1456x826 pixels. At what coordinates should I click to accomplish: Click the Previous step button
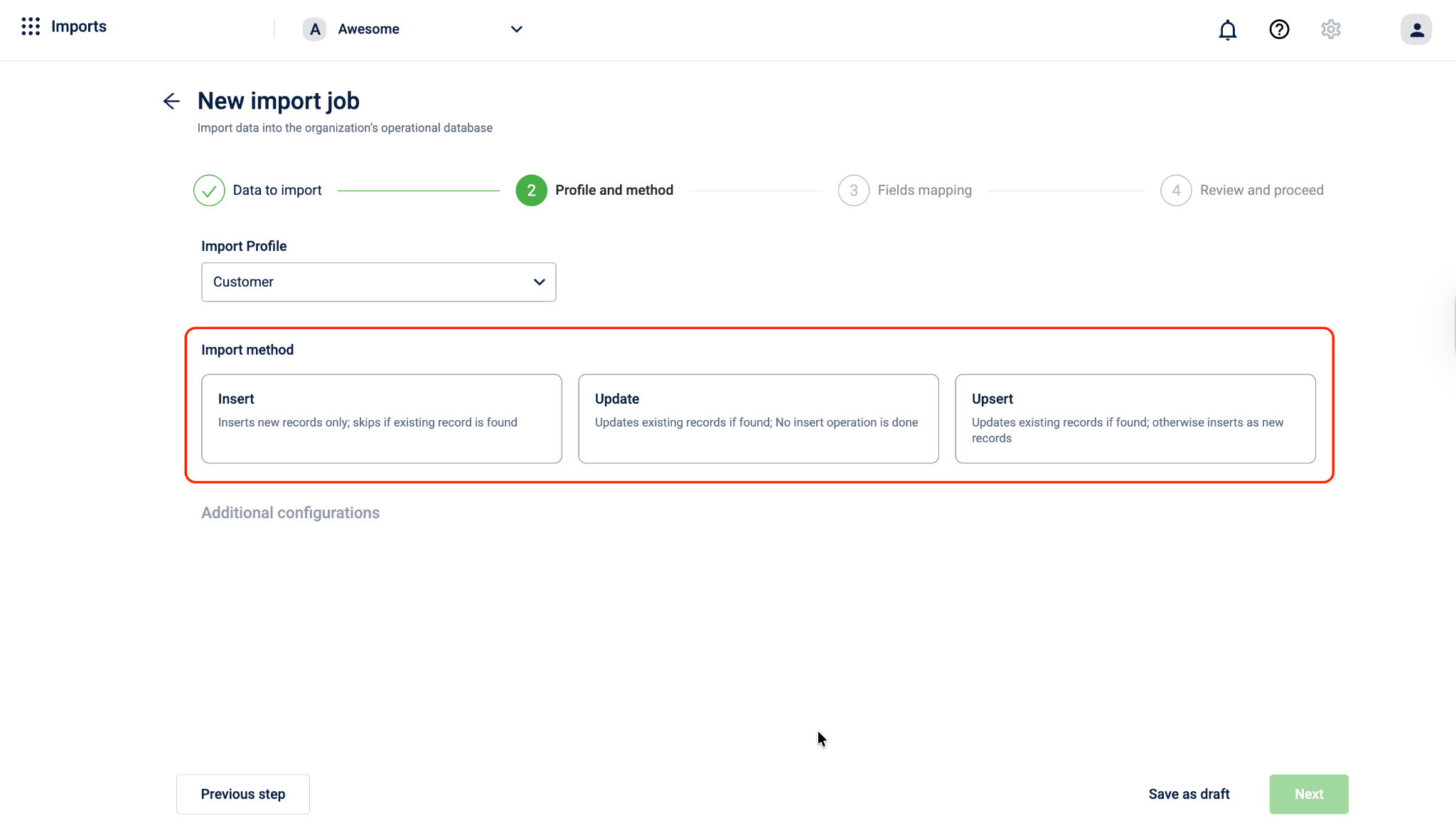[x=242, y=794]
